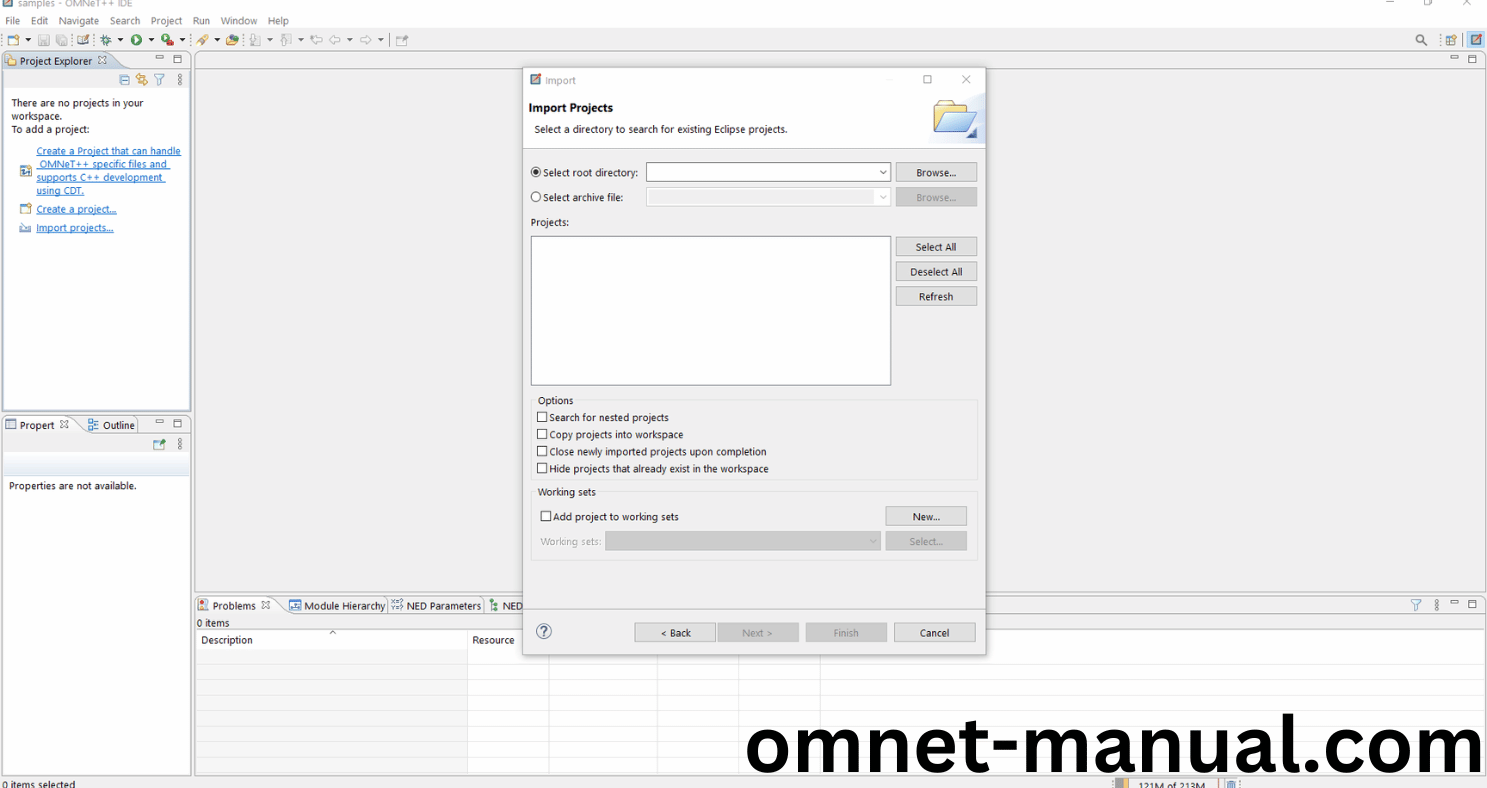Image resolution: width=1487 pixels, height=788 pixels.
Task: Toggle Link with Editor in Project Explorer
Action: 142,80
